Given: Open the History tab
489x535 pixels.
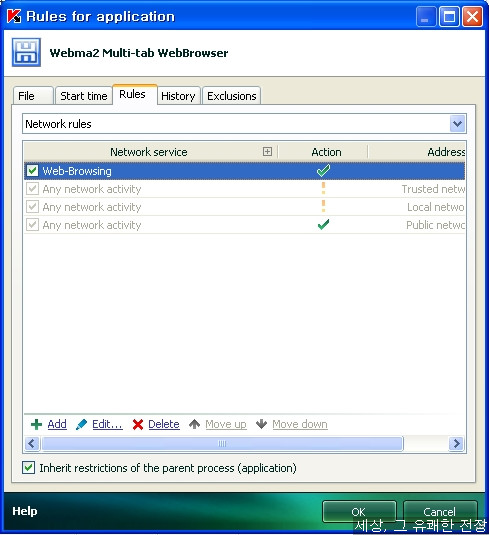Looking at the screenshot, I should 178,96.
